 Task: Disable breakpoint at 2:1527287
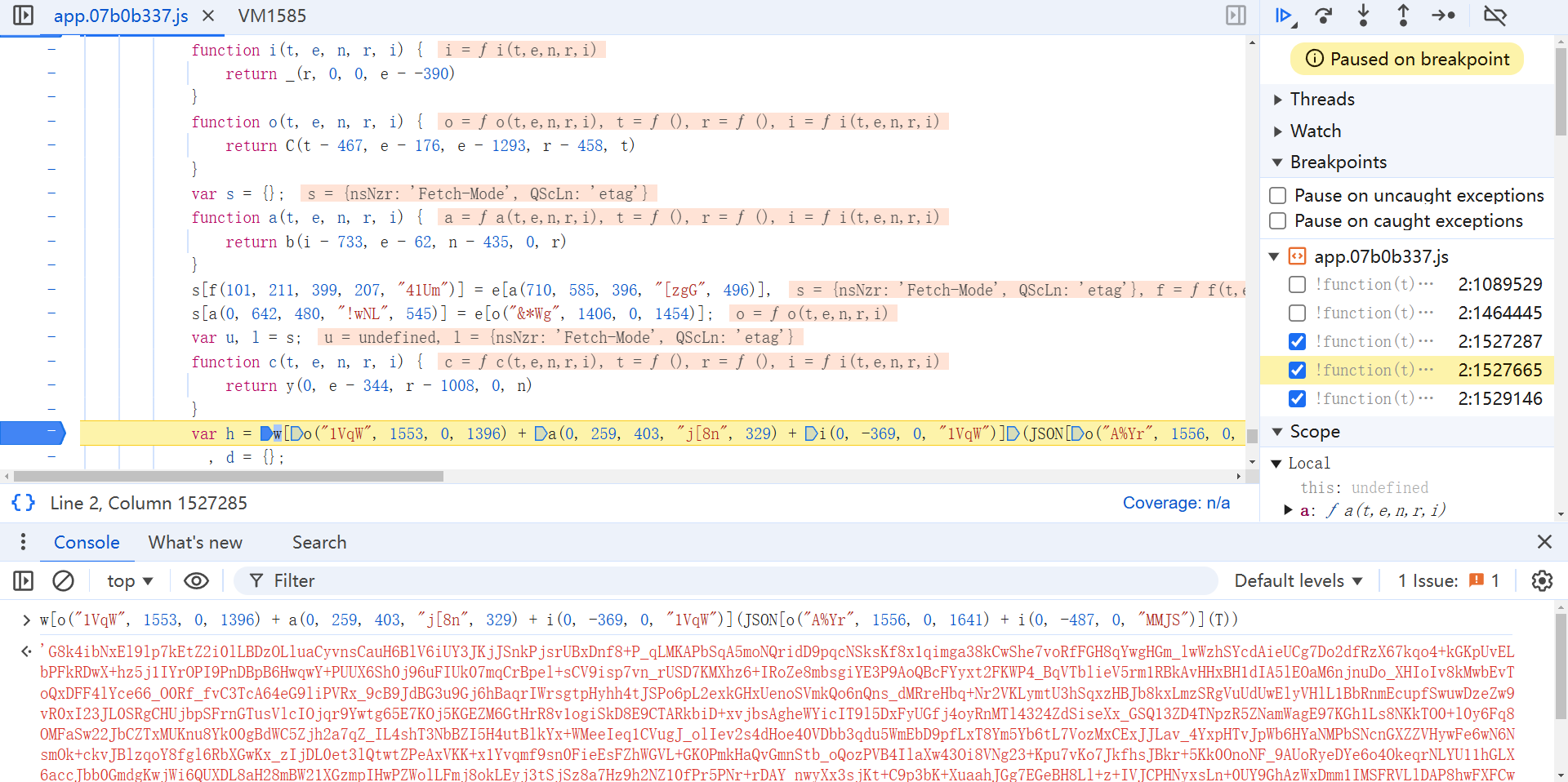pos(1297,341)
